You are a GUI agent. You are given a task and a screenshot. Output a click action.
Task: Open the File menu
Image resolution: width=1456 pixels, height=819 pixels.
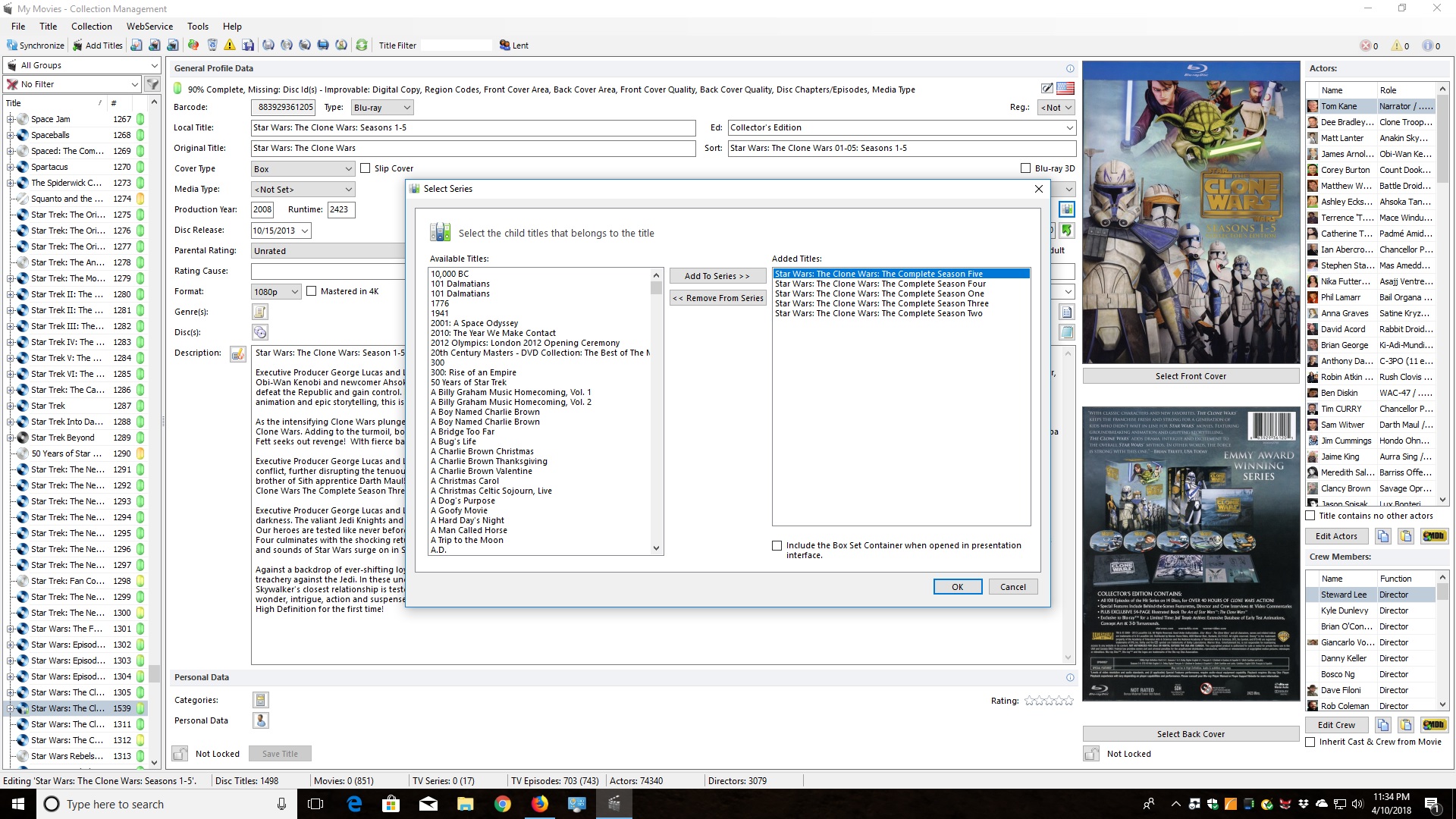click(x=18, y=26)
